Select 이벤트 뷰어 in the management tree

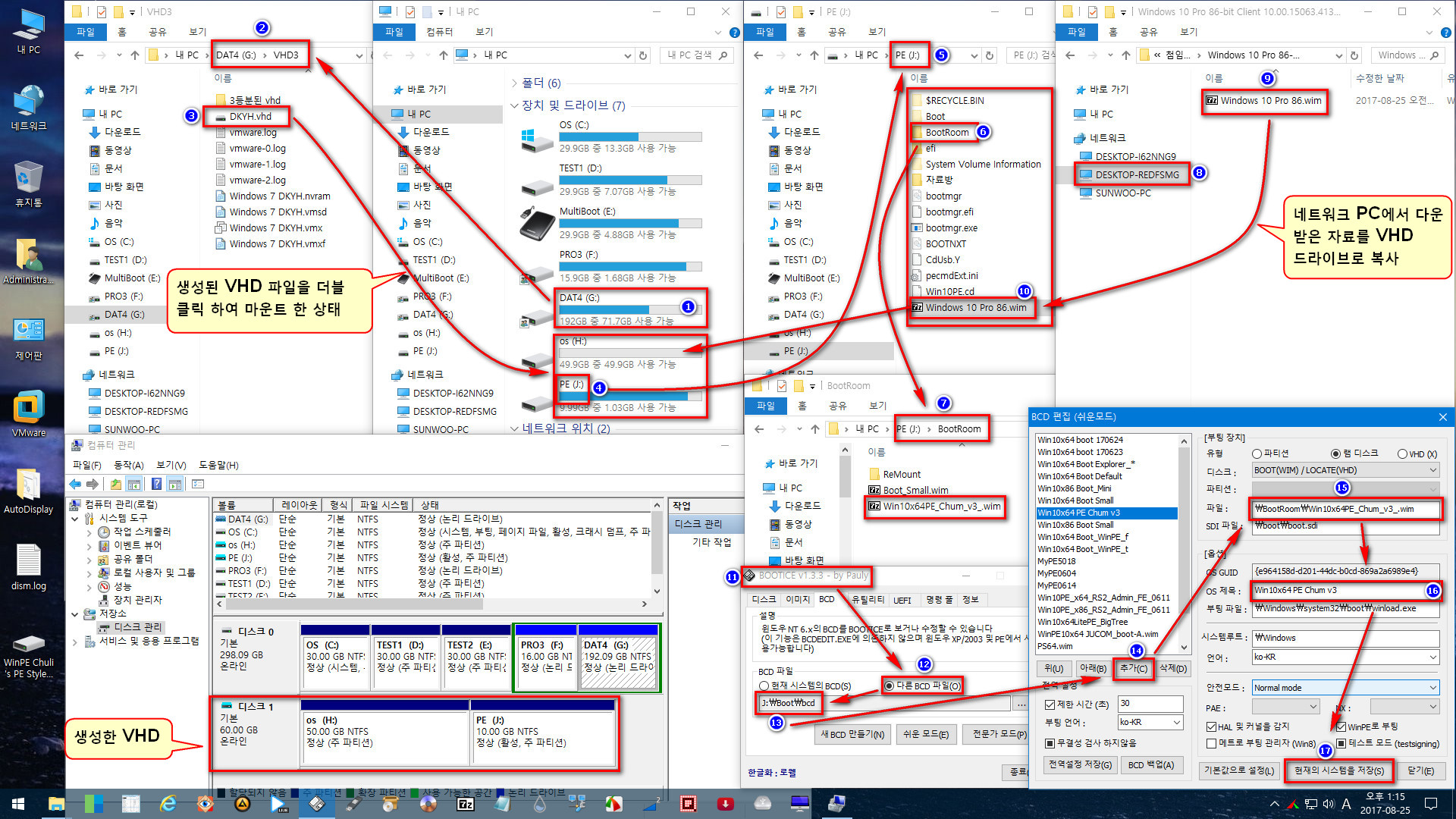(x=136, y=545)
